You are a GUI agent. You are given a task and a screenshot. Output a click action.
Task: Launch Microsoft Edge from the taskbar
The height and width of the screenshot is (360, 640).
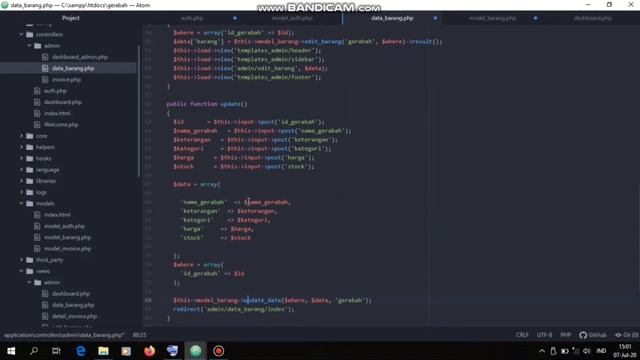(80, 351)
